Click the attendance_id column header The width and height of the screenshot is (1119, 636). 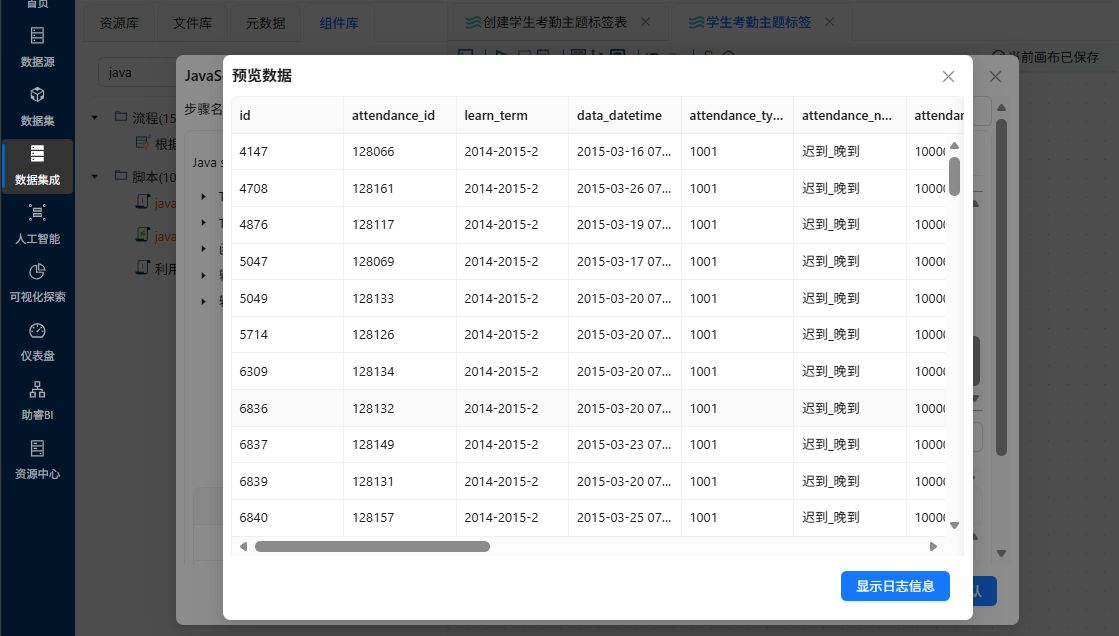400,116
